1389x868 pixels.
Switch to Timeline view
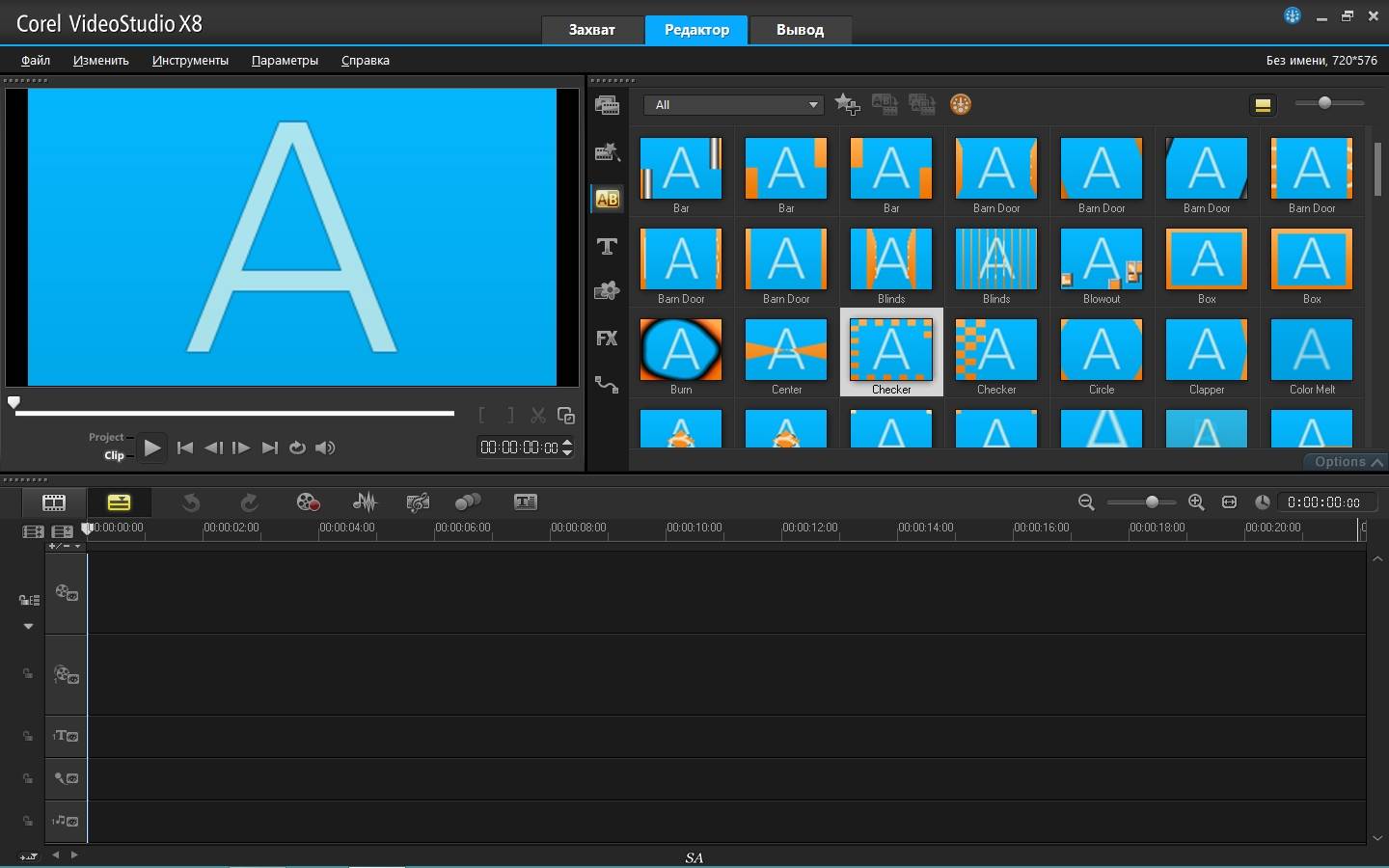point(119,502)
